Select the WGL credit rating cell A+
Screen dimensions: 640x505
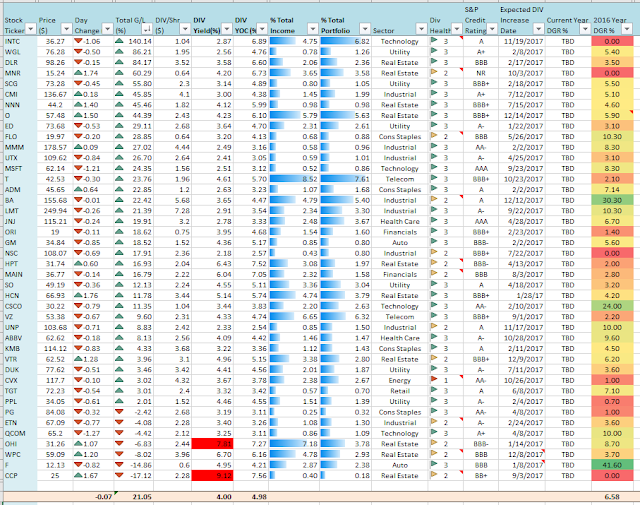pos(480,52)
